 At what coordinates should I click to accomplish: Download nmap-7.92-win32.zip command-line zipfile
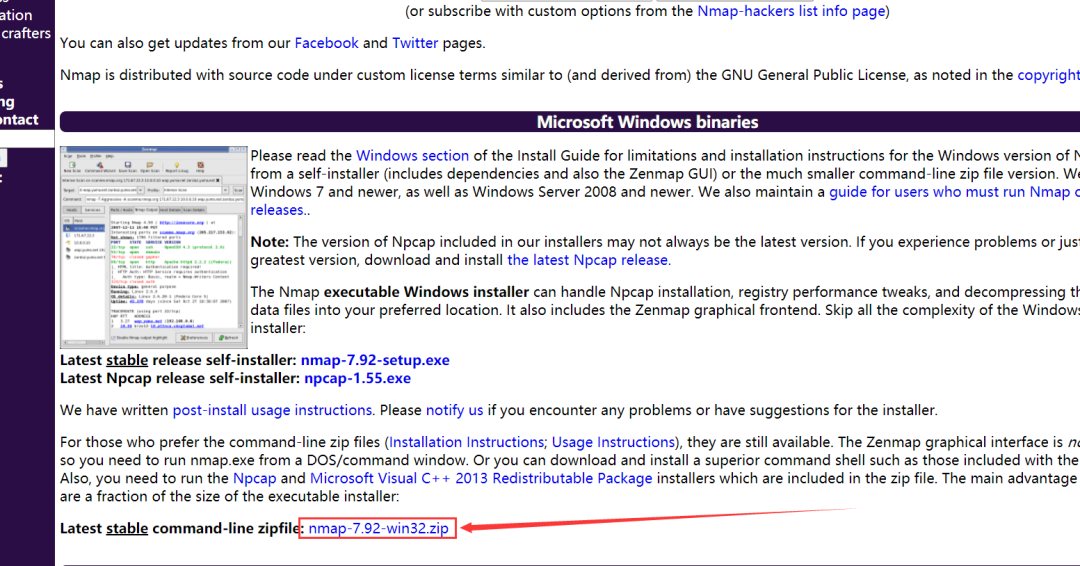378,528
